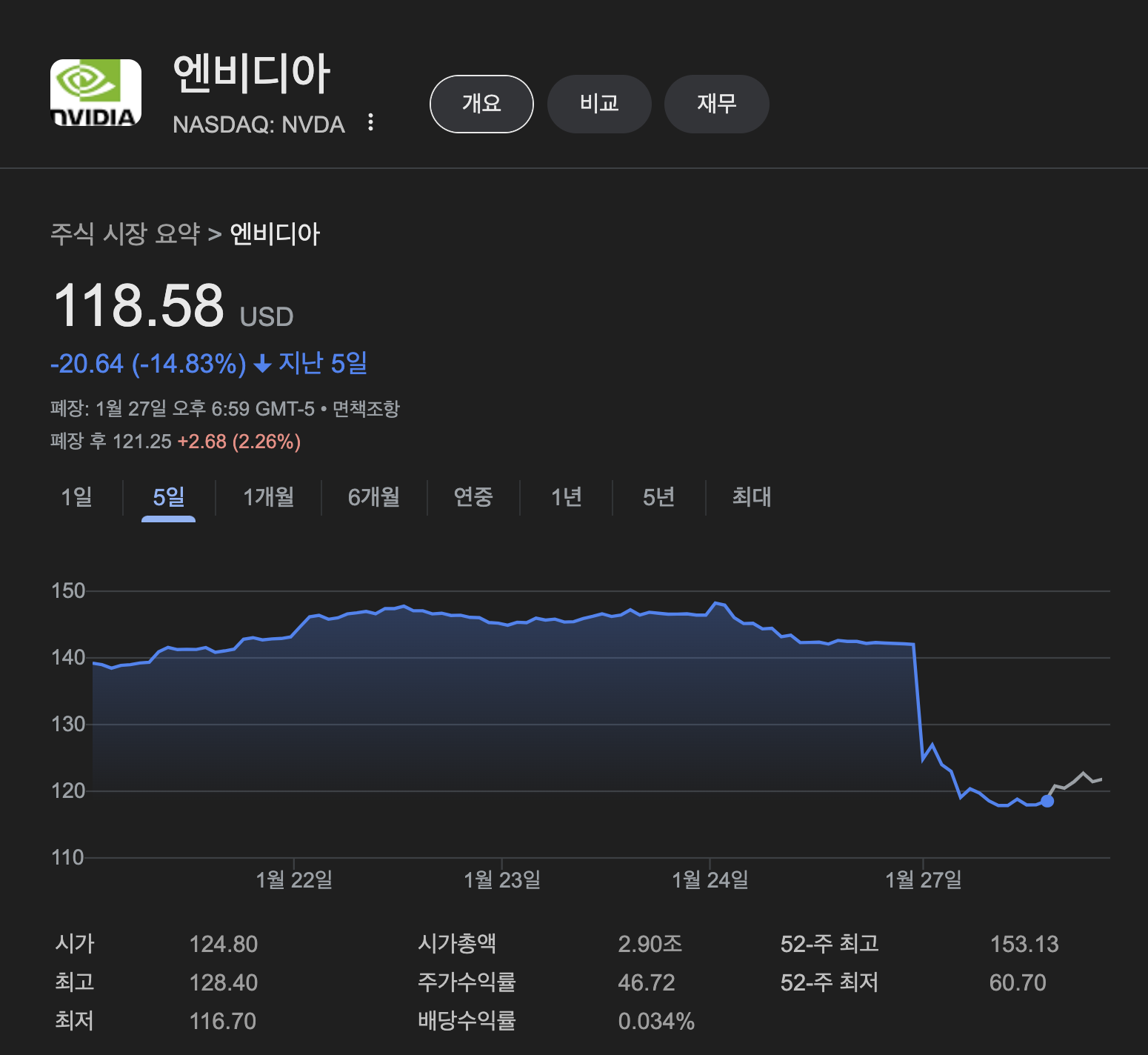Switch chart to 1년 range
The image size is (1148, 1055).
567,497
